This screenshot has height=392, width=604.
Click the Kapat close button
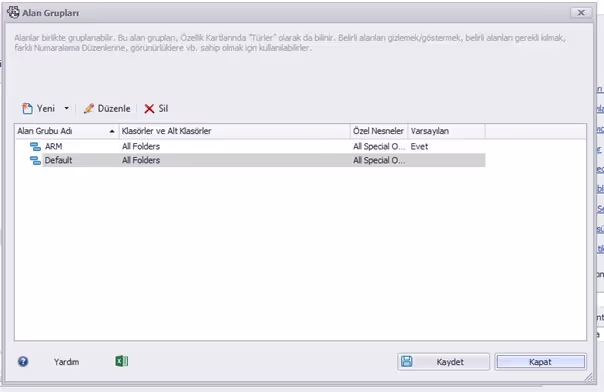tap(540, 362)
